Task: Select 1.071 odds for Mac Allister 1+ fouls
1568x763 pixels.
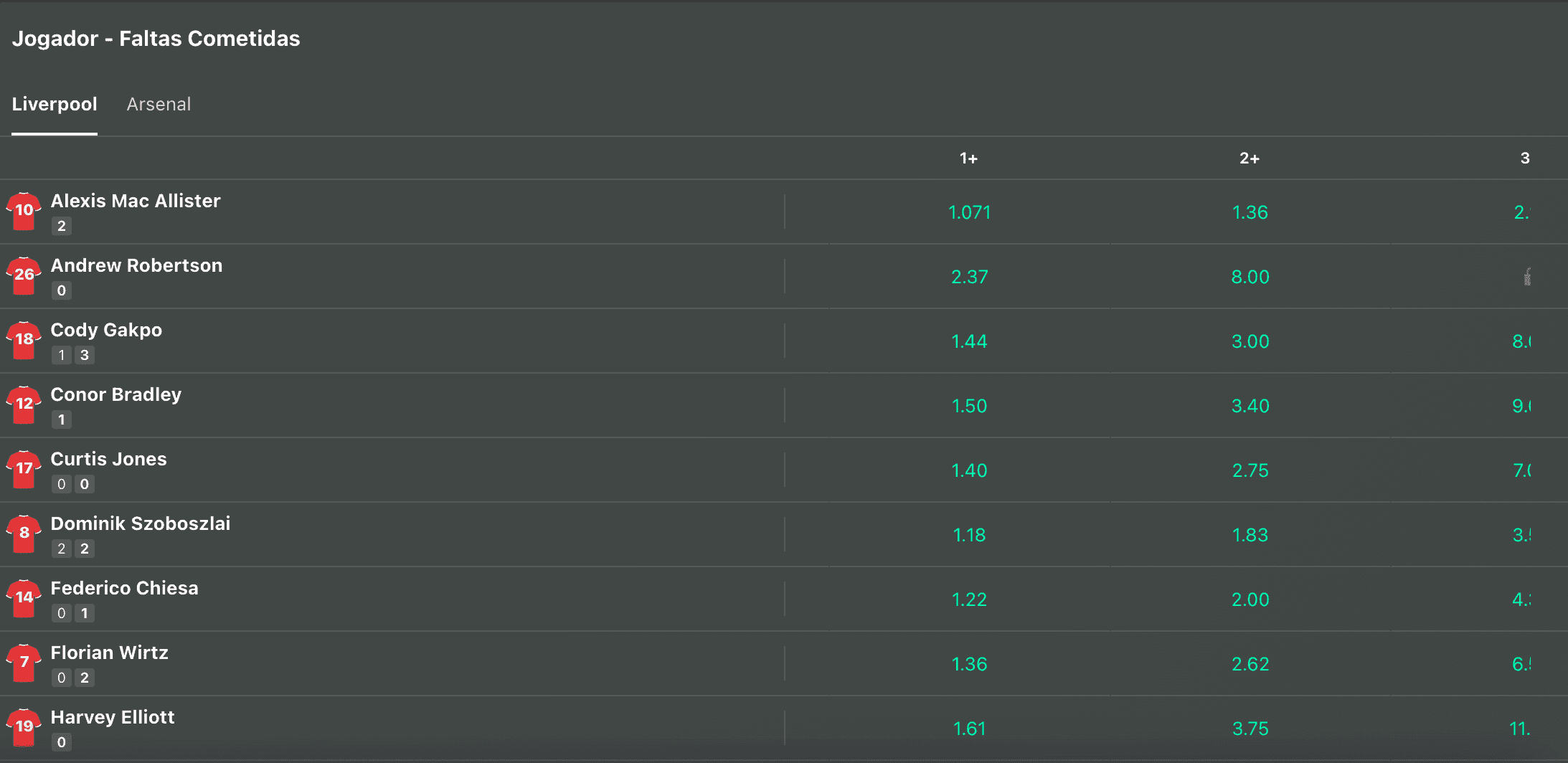Action: tap(969, 212)
